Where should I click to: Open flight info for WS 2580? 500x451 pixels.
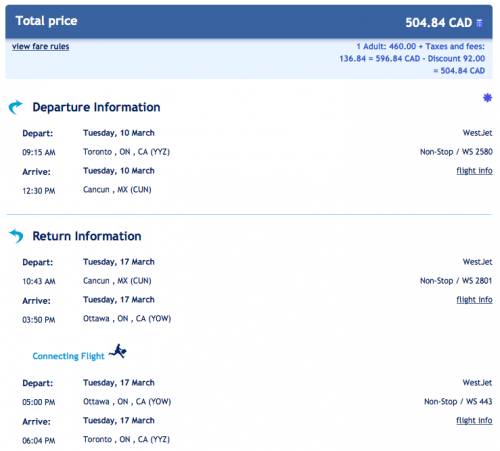[x=474, y=171]
